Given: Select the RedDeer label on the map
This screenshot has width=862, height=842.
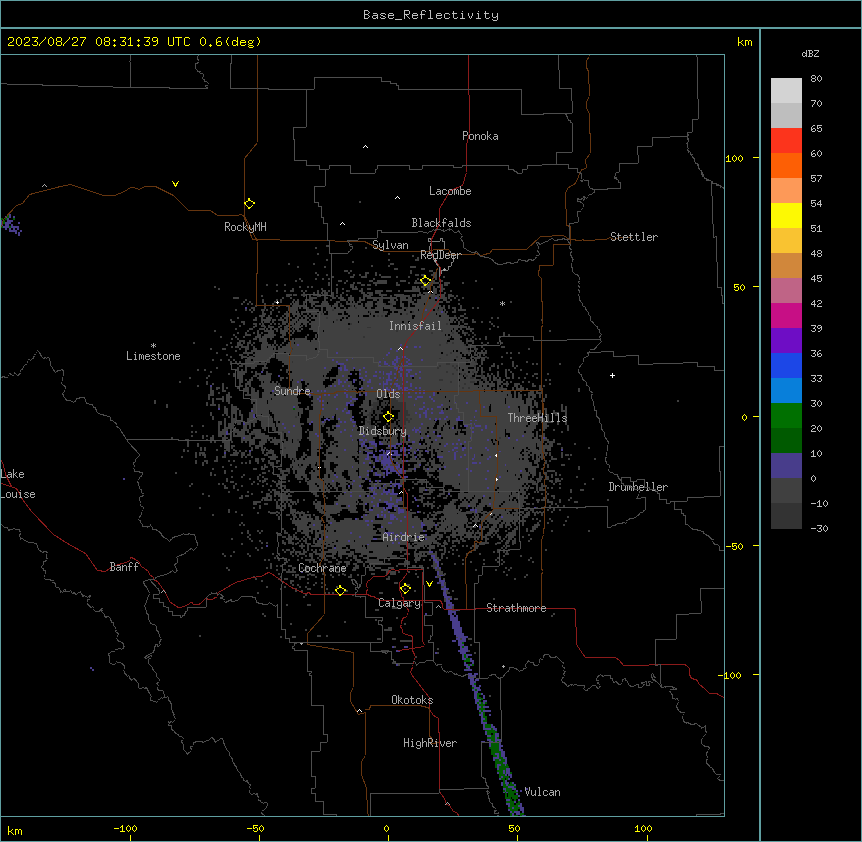Looking at the screenshot, I should (440, 255).
